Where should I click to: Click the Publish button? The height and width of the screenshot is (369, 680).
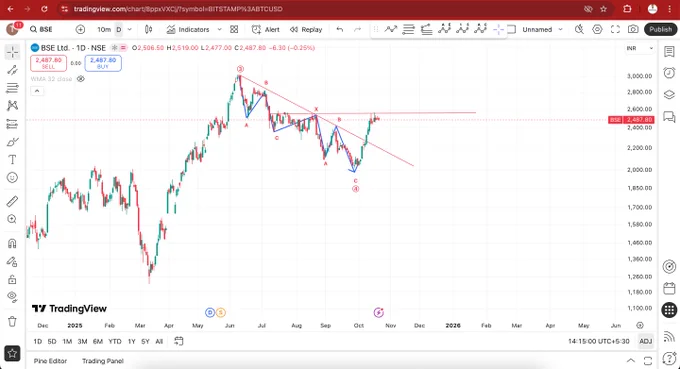[x=660, y=29]
